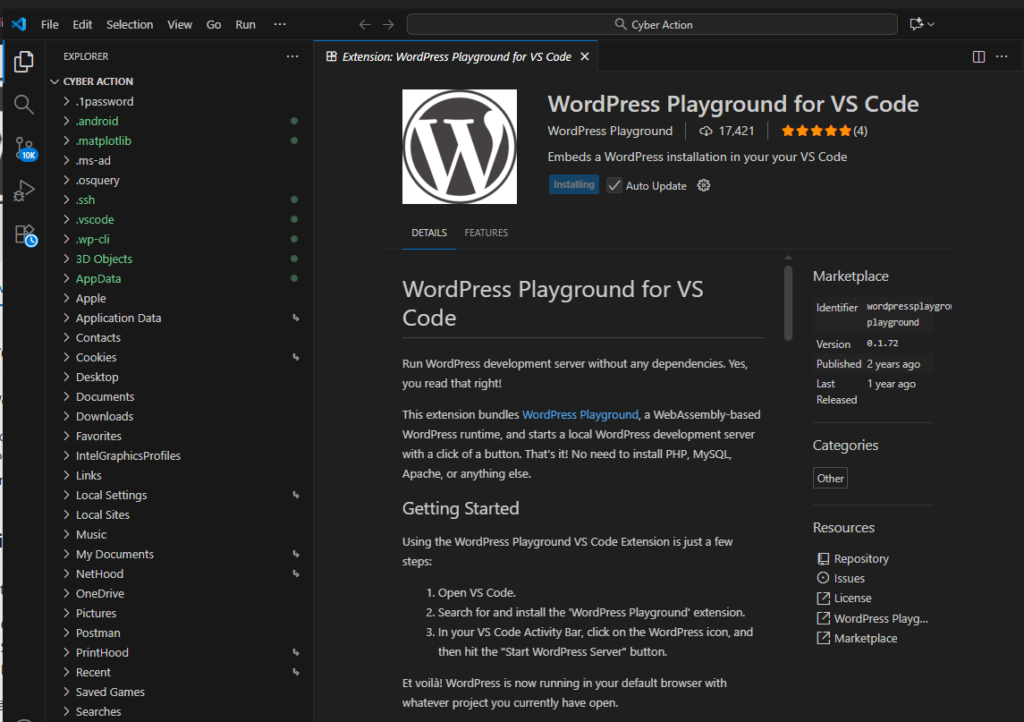Expand the Documents folder

click(x=104, y=397)
